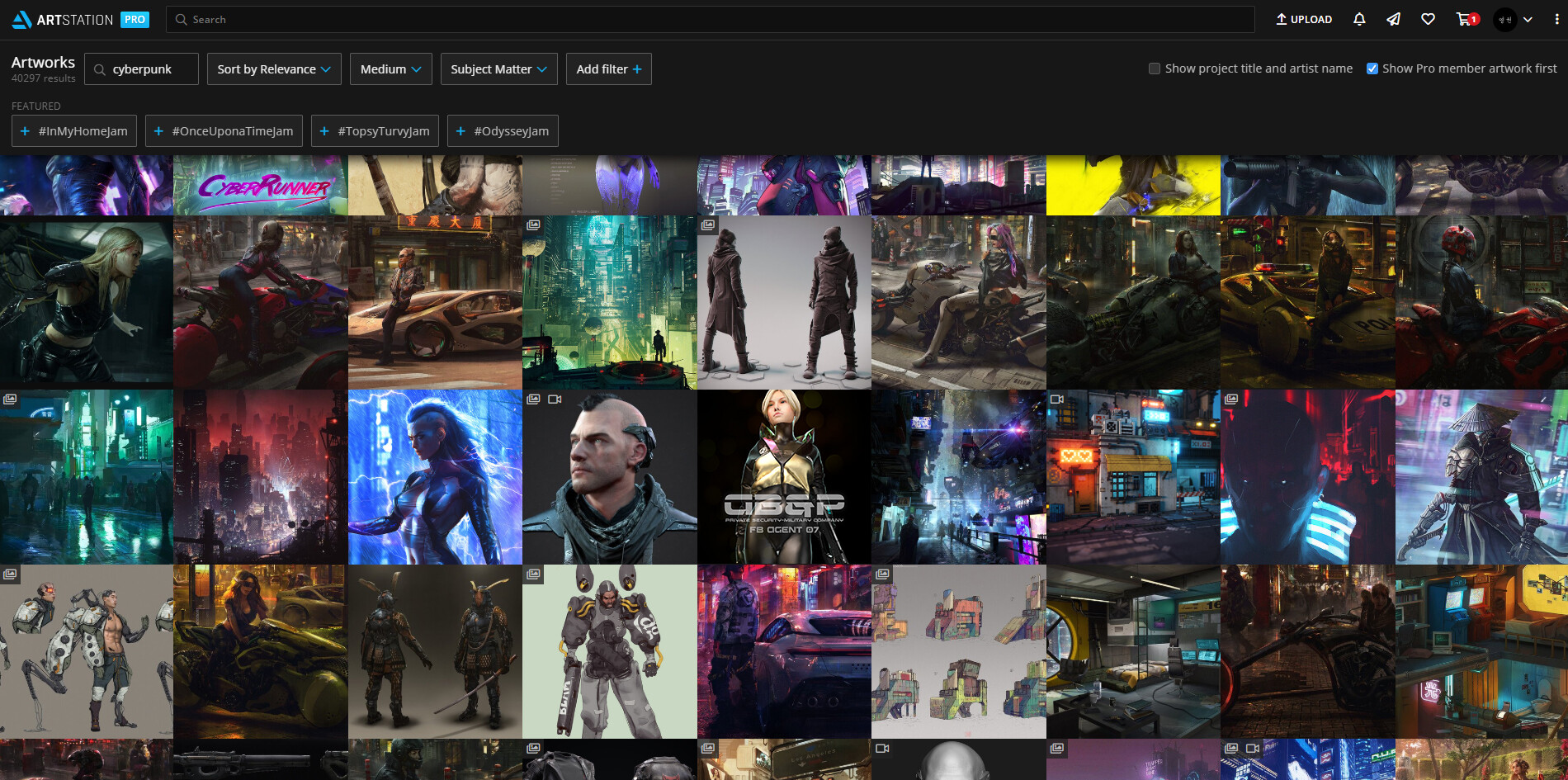Open the 'Sort by Relevance' dropdown
1568x780 pixels.
tap(273, 69)
